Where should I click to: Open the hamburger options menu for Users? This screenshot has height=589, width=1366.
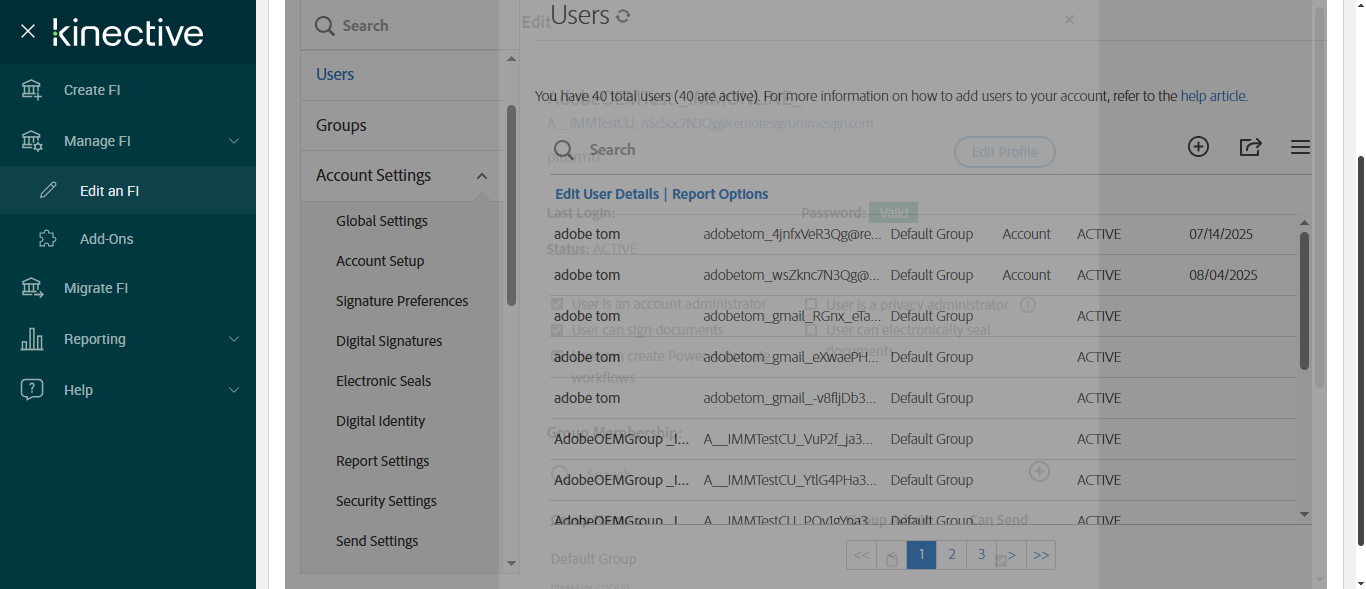pos(1300,147)
